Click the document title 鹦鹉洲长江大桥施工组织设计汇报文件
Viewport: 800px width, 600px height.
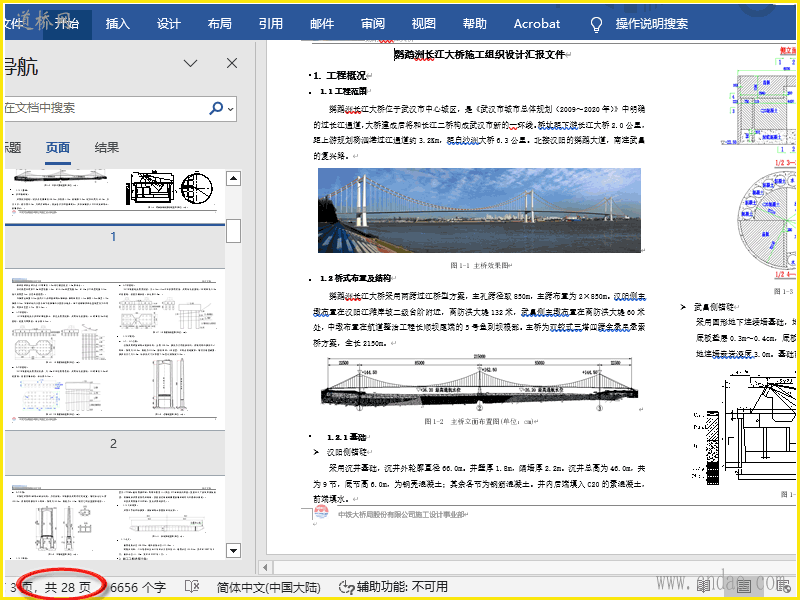click(x=480, y=55)
